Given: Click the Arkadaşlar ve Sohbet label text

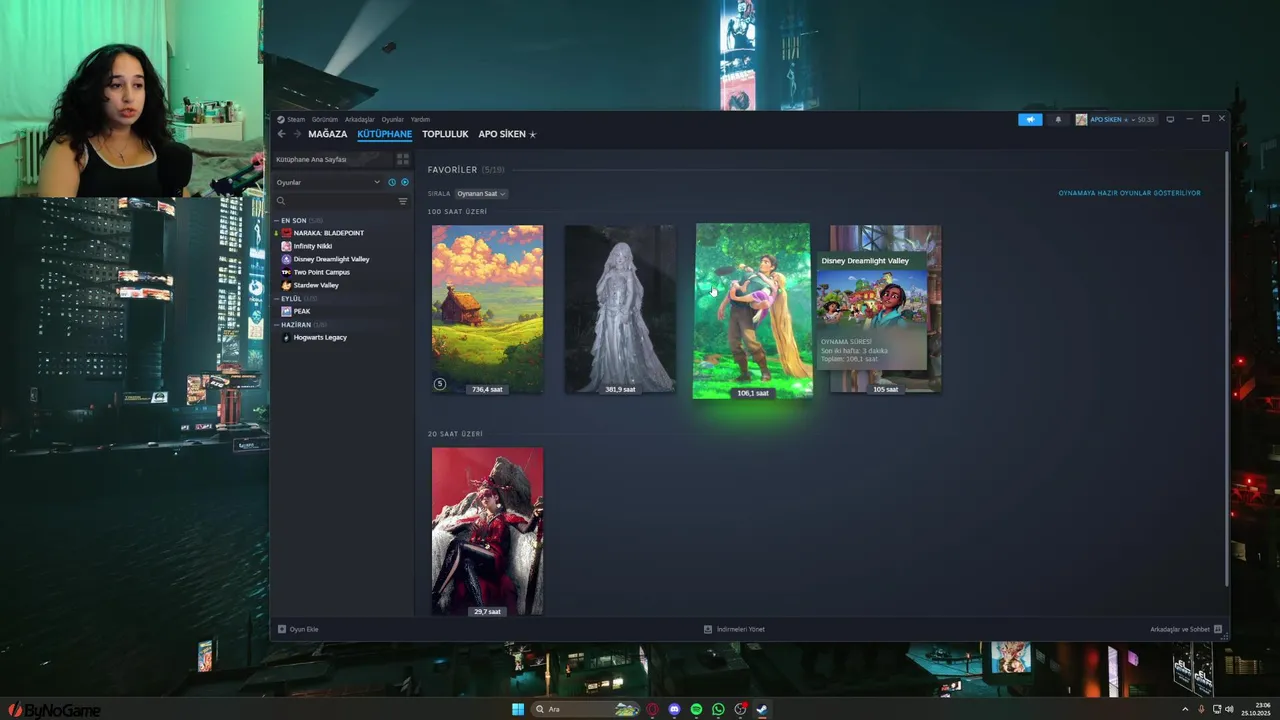Looking at the screenshot, I should pos(1180,629).
